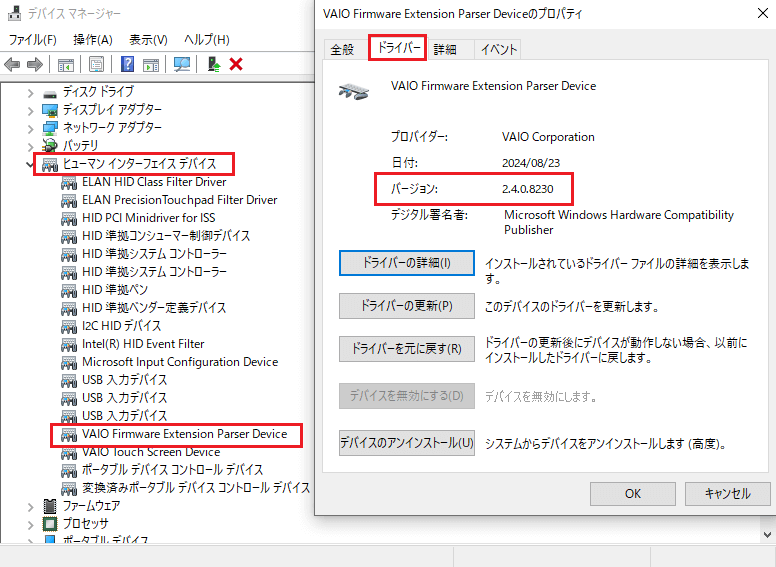776x567 pixels.
Task: Collapse the ヒューマン インターフェイス デバイス node
Action: pos(30,164)
